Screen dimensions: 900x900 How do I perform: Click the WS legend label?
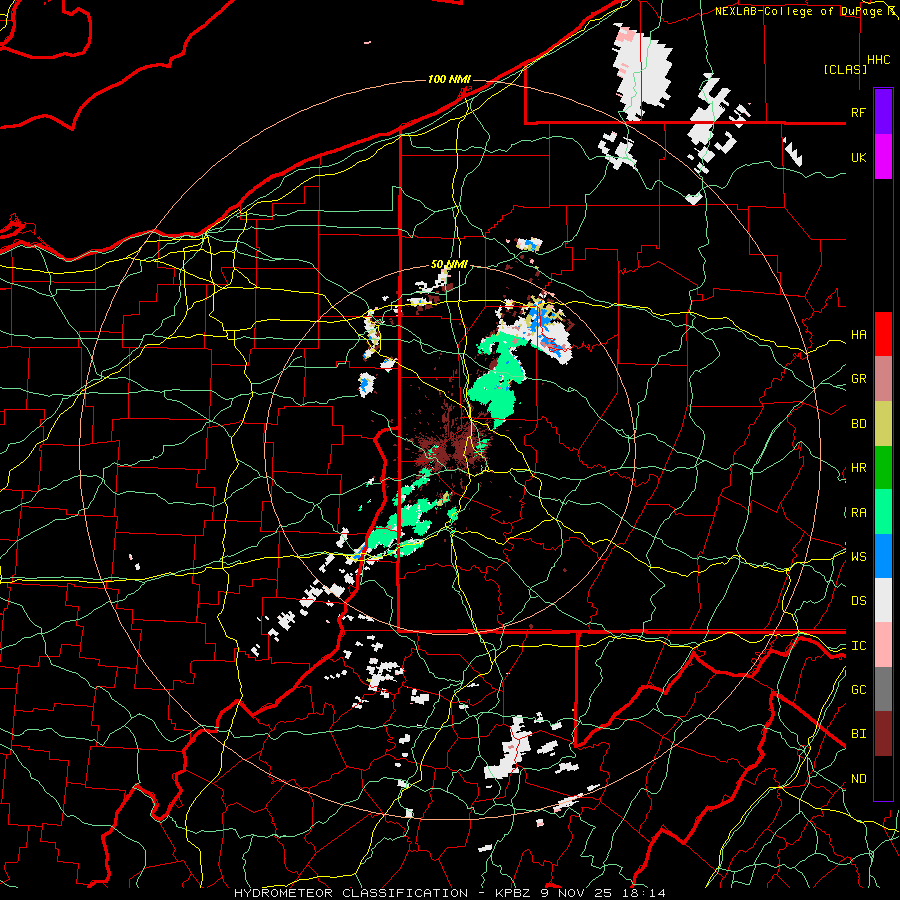tap(858, 557)
